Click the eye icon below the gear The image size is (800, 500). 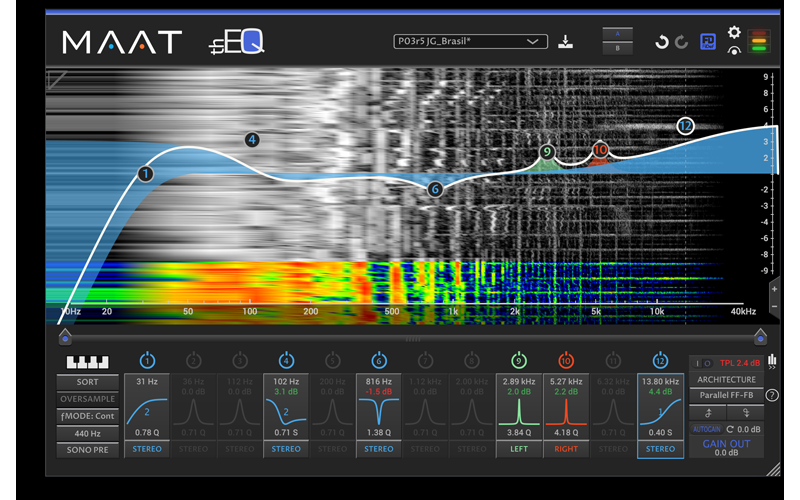[x=734, y=50]
